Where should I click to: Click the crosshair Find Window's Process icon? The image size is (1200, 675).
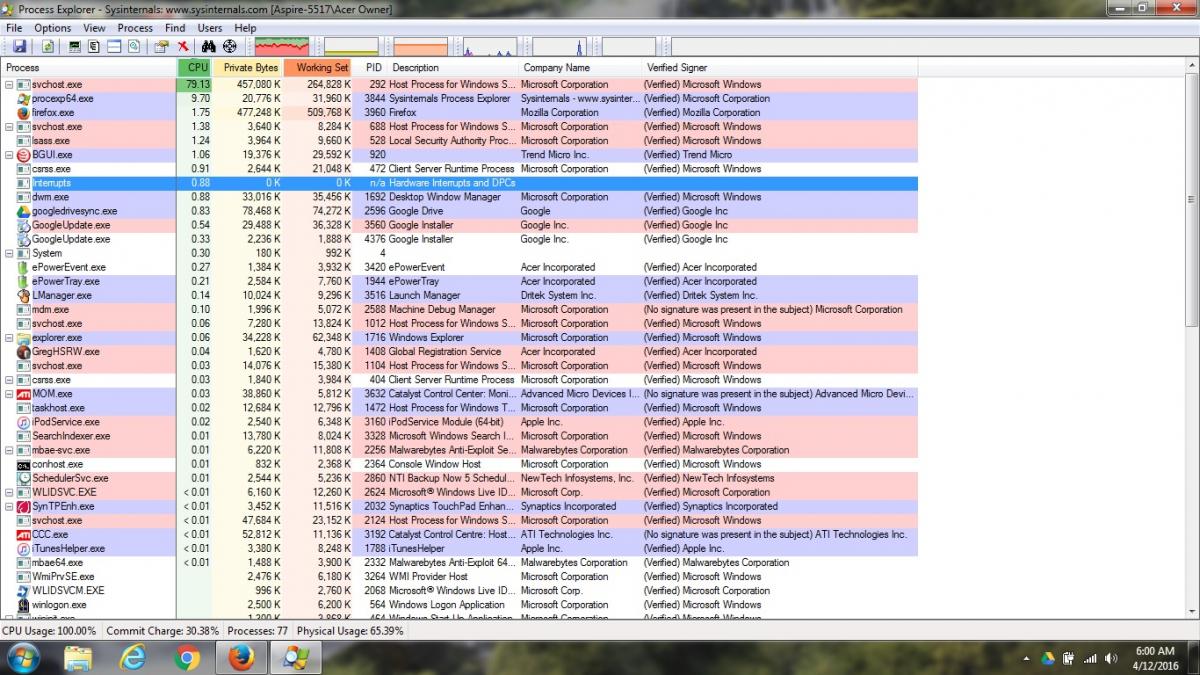coord(230,46)
